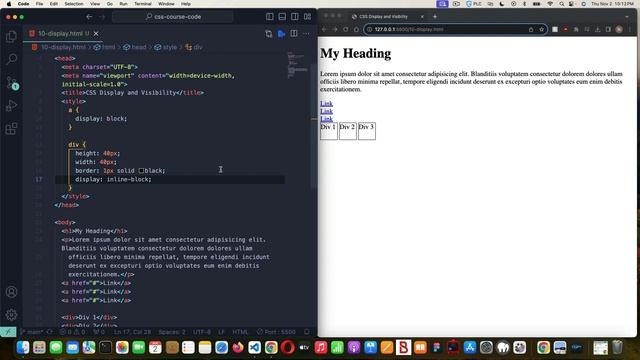Image resolution: width=640 pixels, height=360 pixels.
Task: Toggle the primary side bar layout icon
Action: click(269, 17)
